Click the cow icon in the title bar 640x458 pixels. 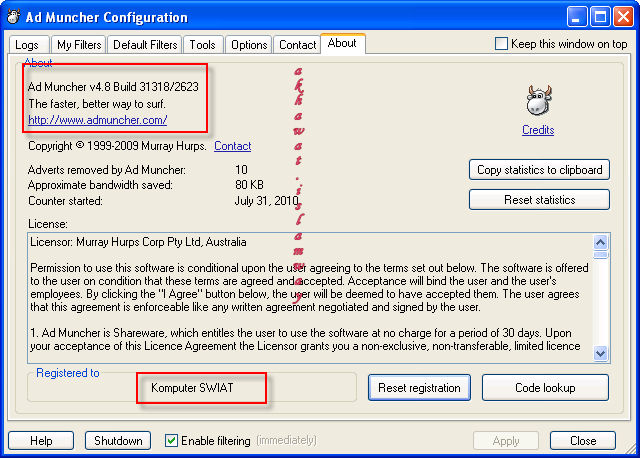[13, 17]
